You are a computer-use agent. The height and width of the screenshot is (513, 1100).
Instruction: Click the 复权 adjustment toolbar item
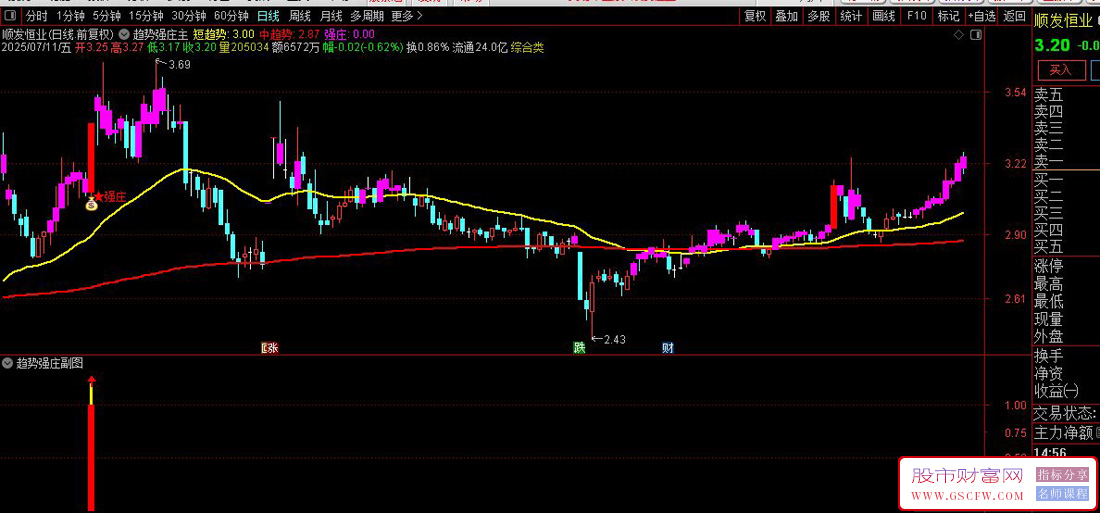tap(755, 15)
